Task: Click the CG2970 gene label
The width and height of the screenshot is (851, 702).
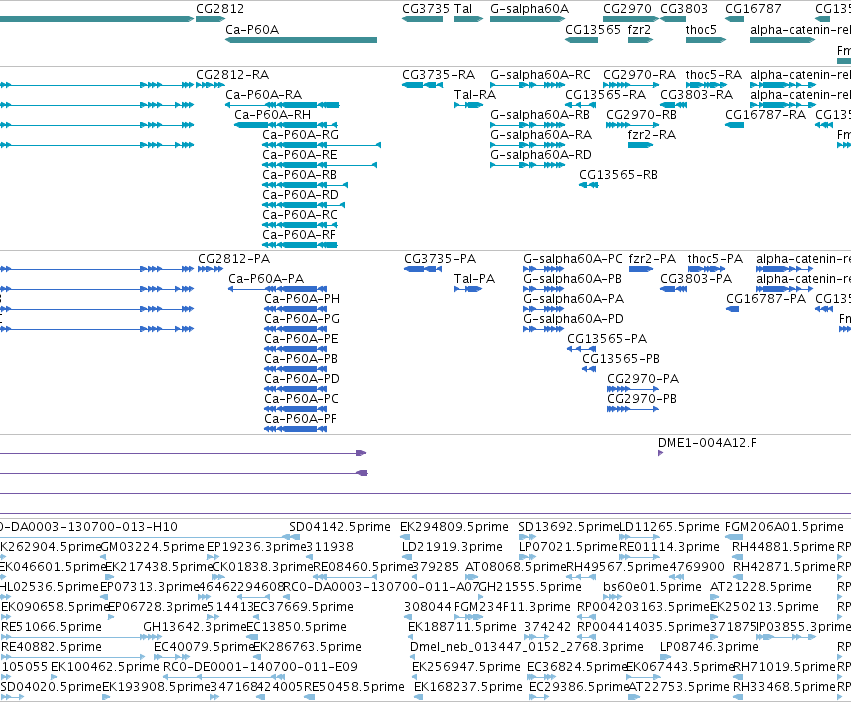Action: (x=627, y=9)
